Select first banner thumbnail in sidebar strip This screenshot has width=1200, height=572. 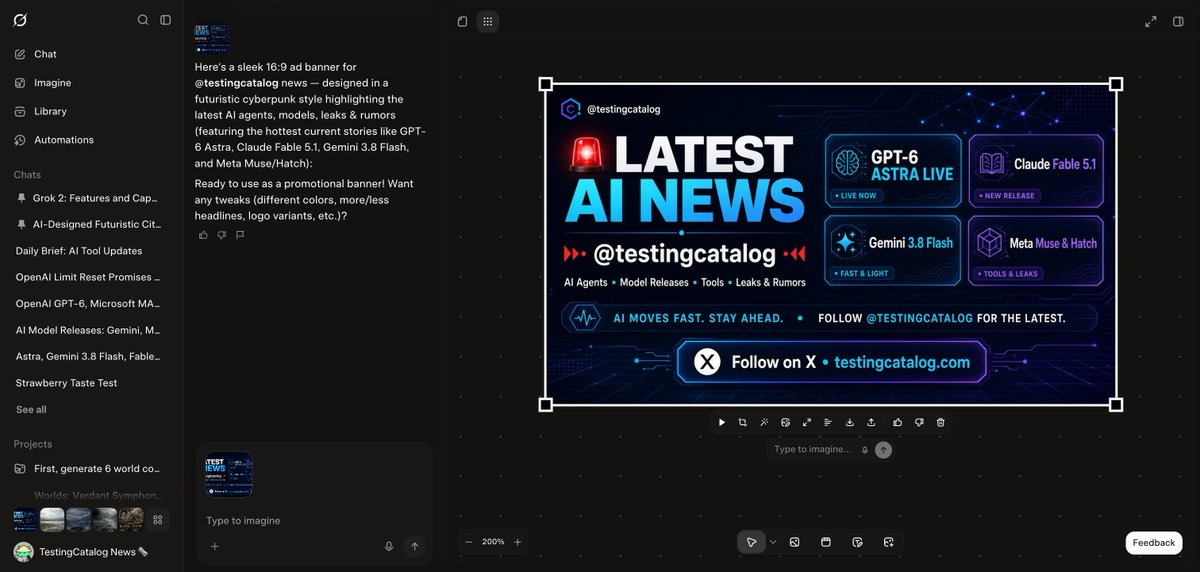(x=25, y=519)
